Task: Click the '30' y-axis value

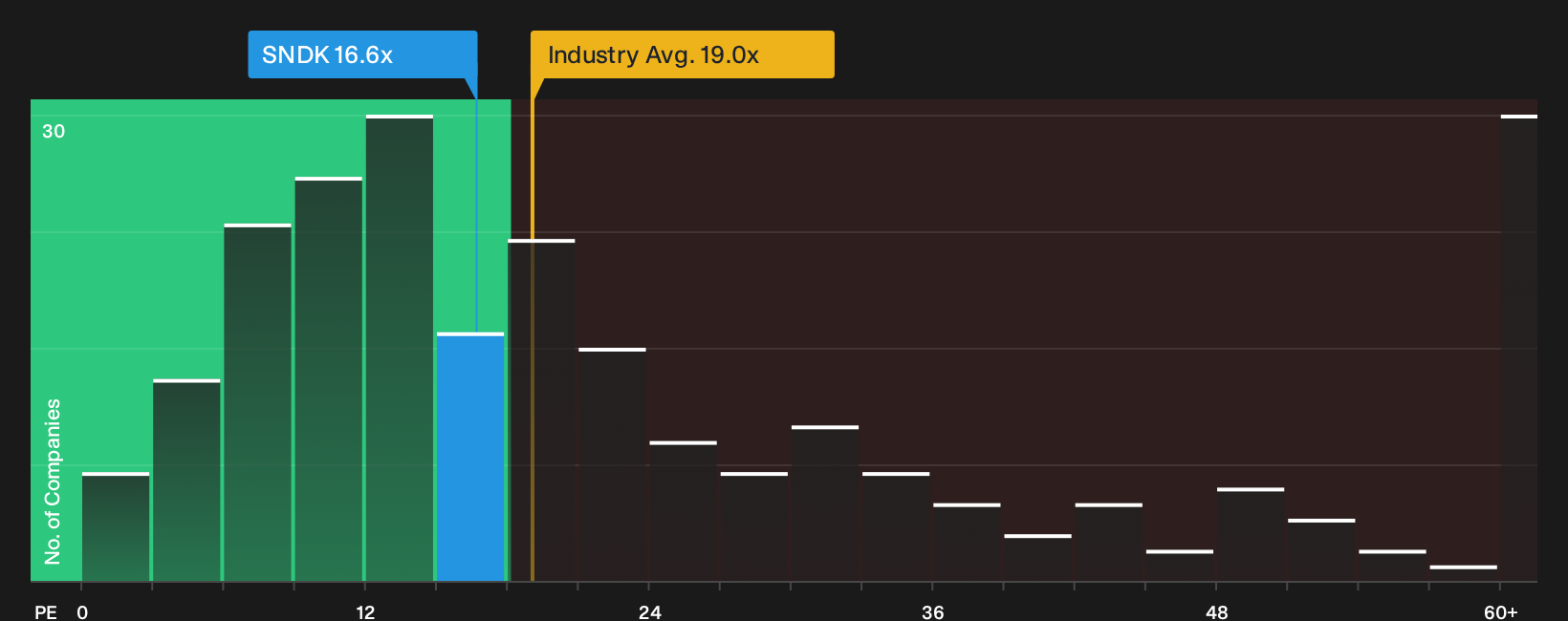Action: [54, 132]
